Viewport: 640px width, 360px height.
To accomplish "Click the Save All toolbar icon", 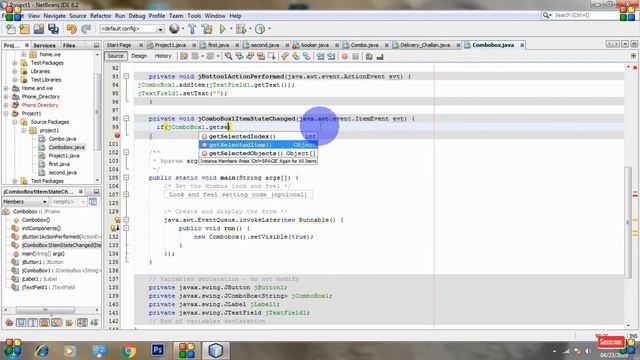I will tap(53, 29).
